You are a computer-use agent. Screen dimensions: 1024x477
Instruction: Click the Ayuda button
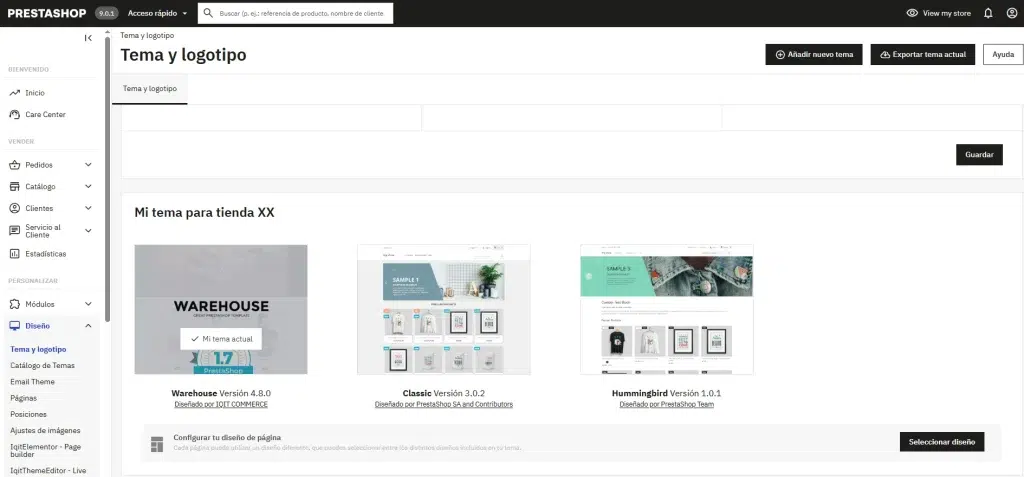pos(1003,54)
